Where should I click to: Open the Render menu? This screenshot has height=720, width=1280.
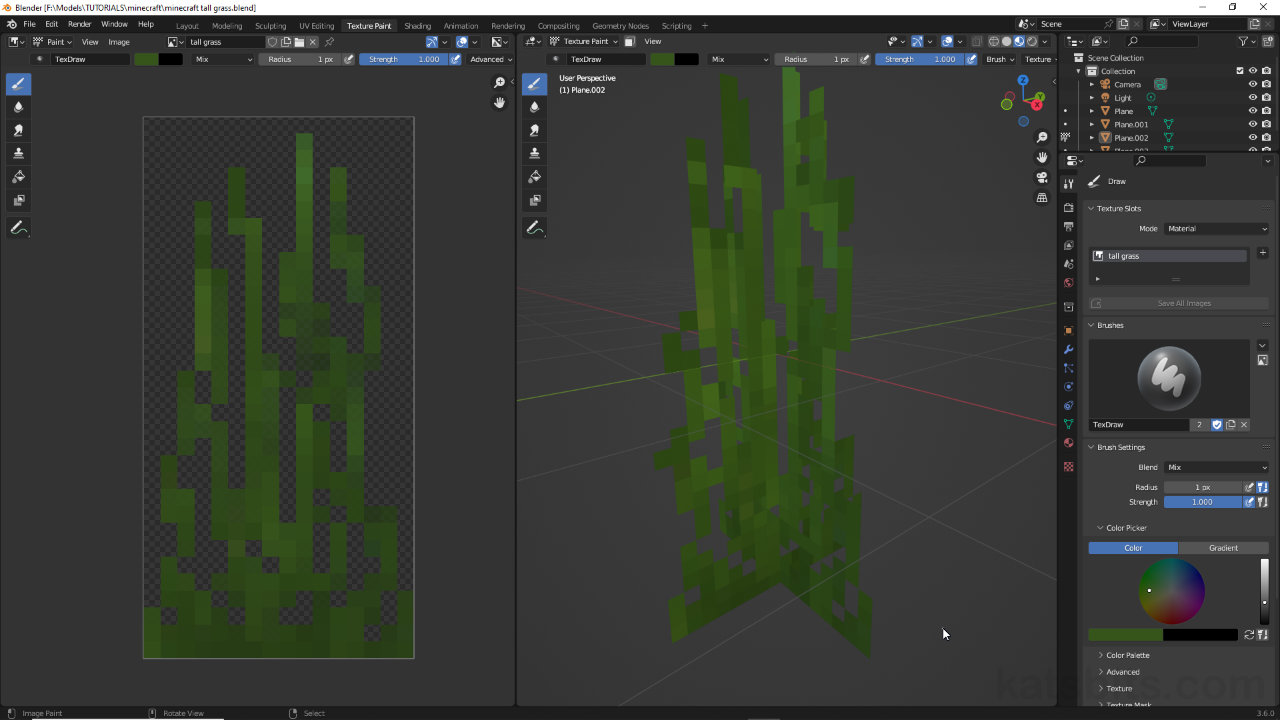pyautogui.click(x=79, y=24)
